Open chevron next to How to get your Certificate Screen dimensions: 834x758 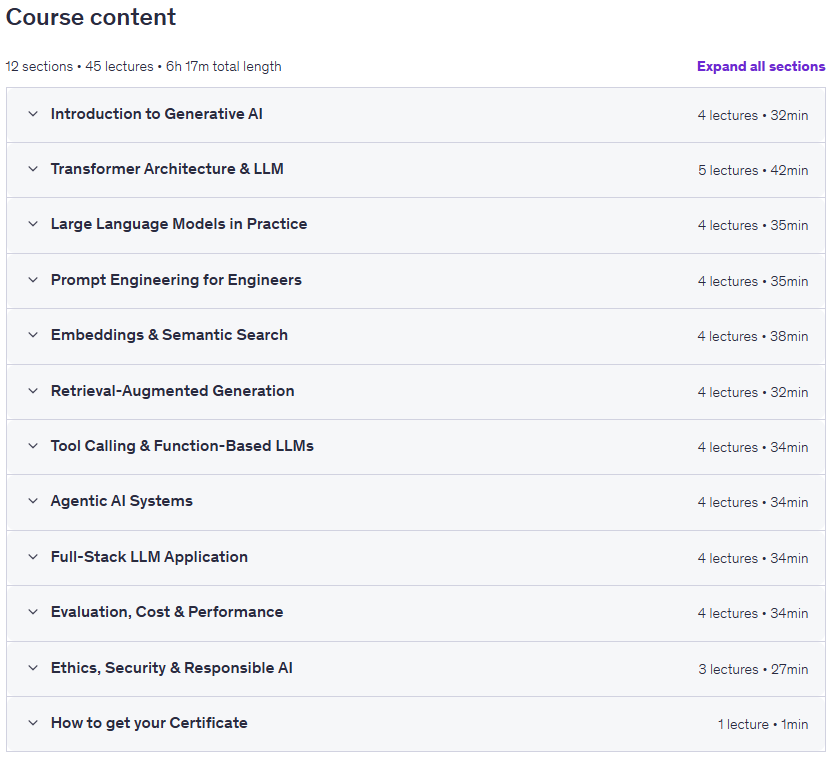(33, 723)
